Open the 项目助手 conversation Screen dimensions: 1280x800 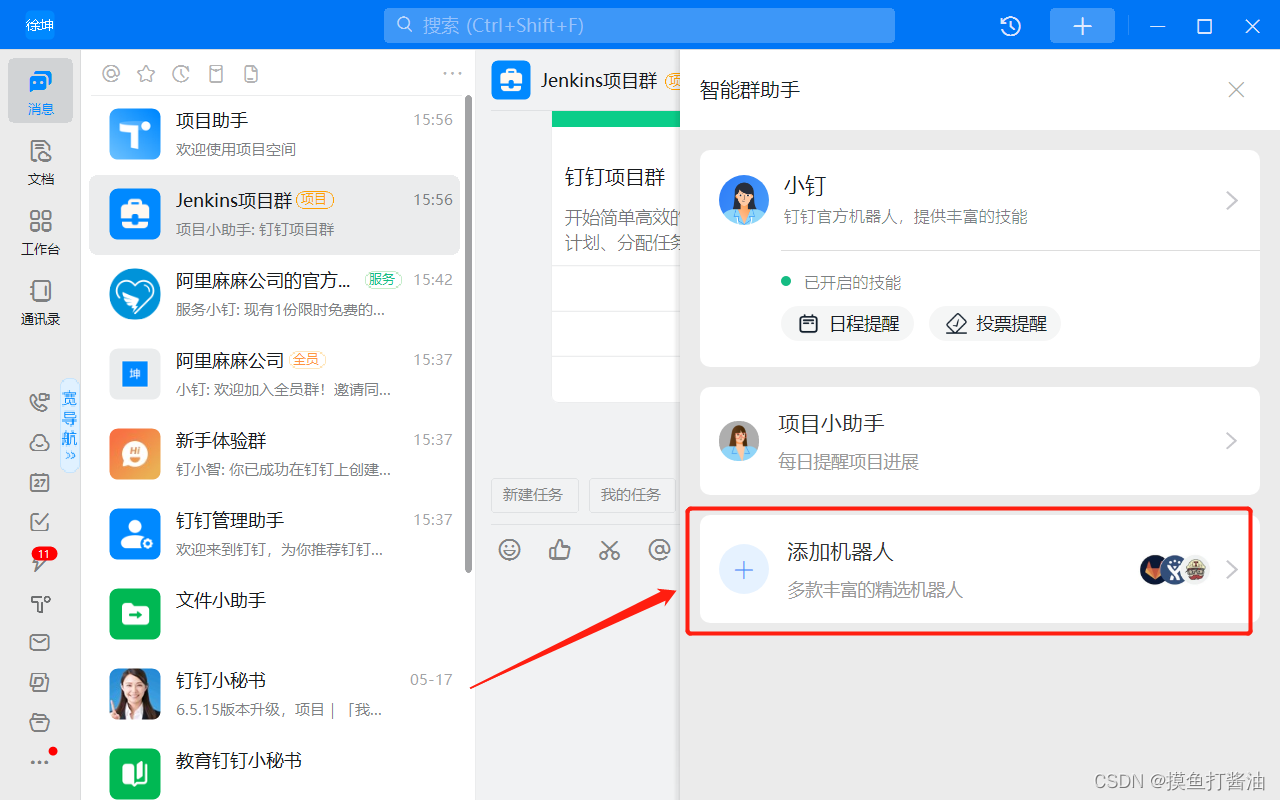click(274, 135)
